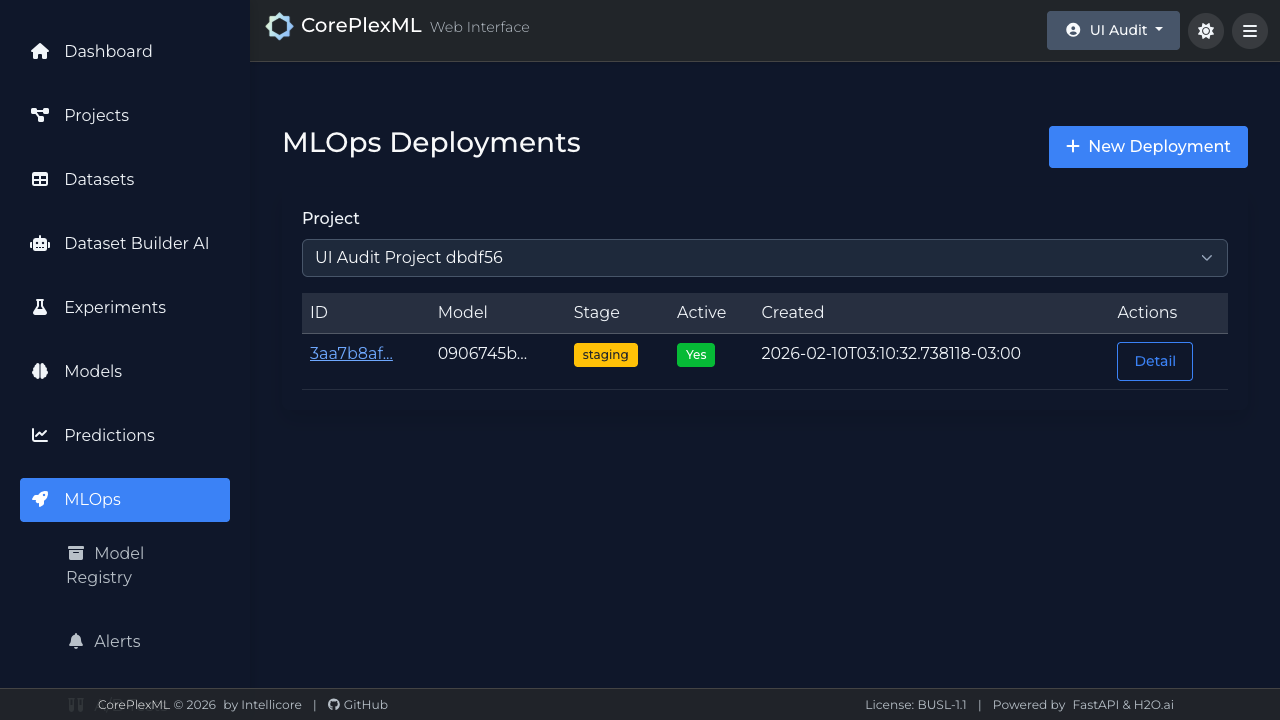View Detail for the staging deployment
This screenshot has height=720, width=1280.
(x=1154, y=361)
